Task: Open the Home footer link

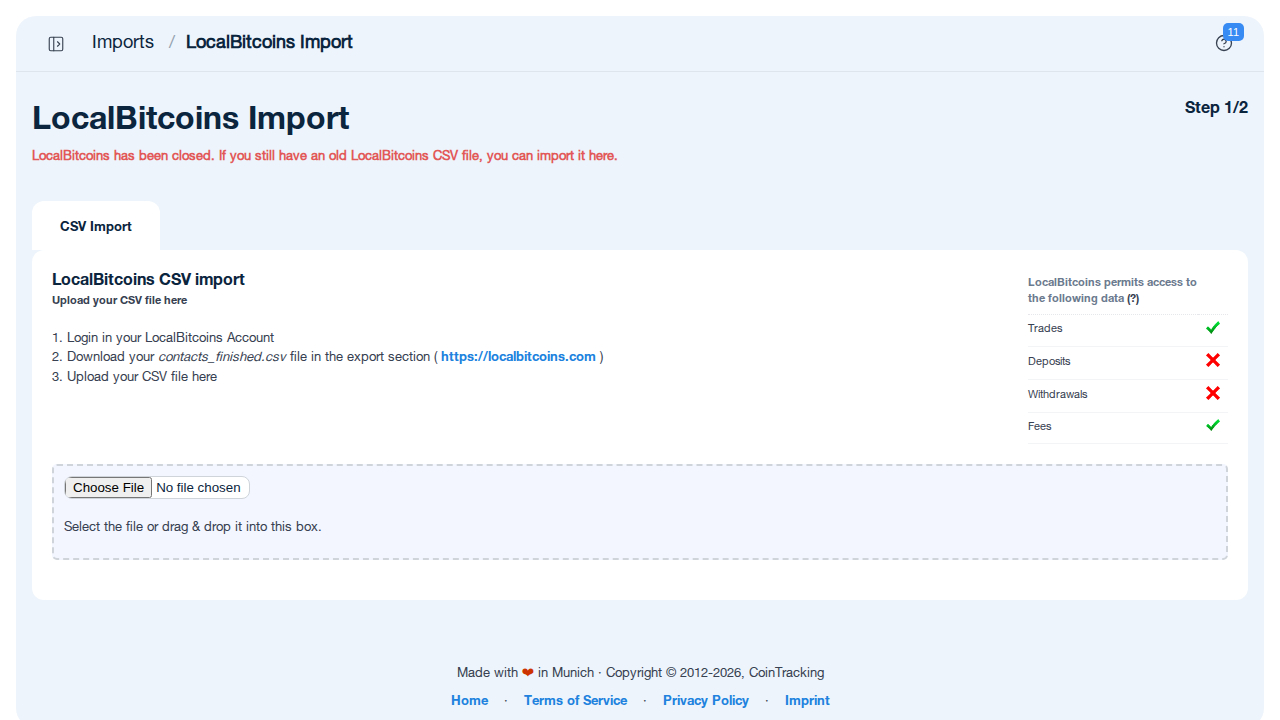Action: coord(470,700)
